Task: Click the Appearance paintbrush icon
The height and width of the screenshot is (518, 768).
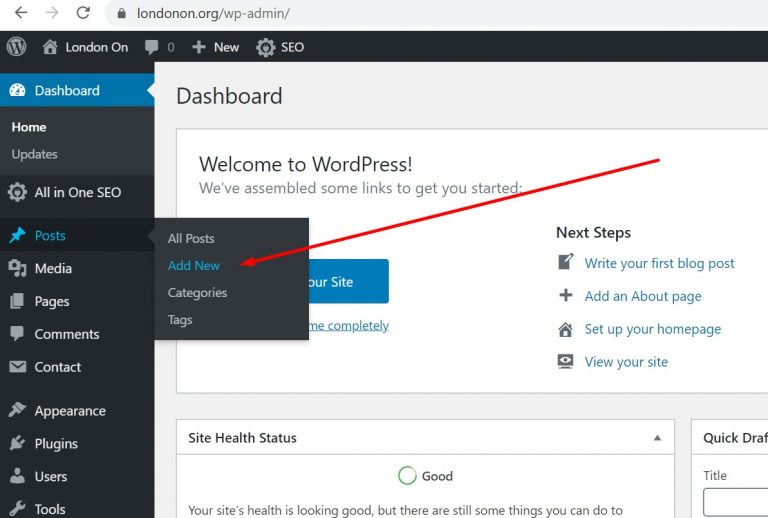Action: click(x=17, y=410)
